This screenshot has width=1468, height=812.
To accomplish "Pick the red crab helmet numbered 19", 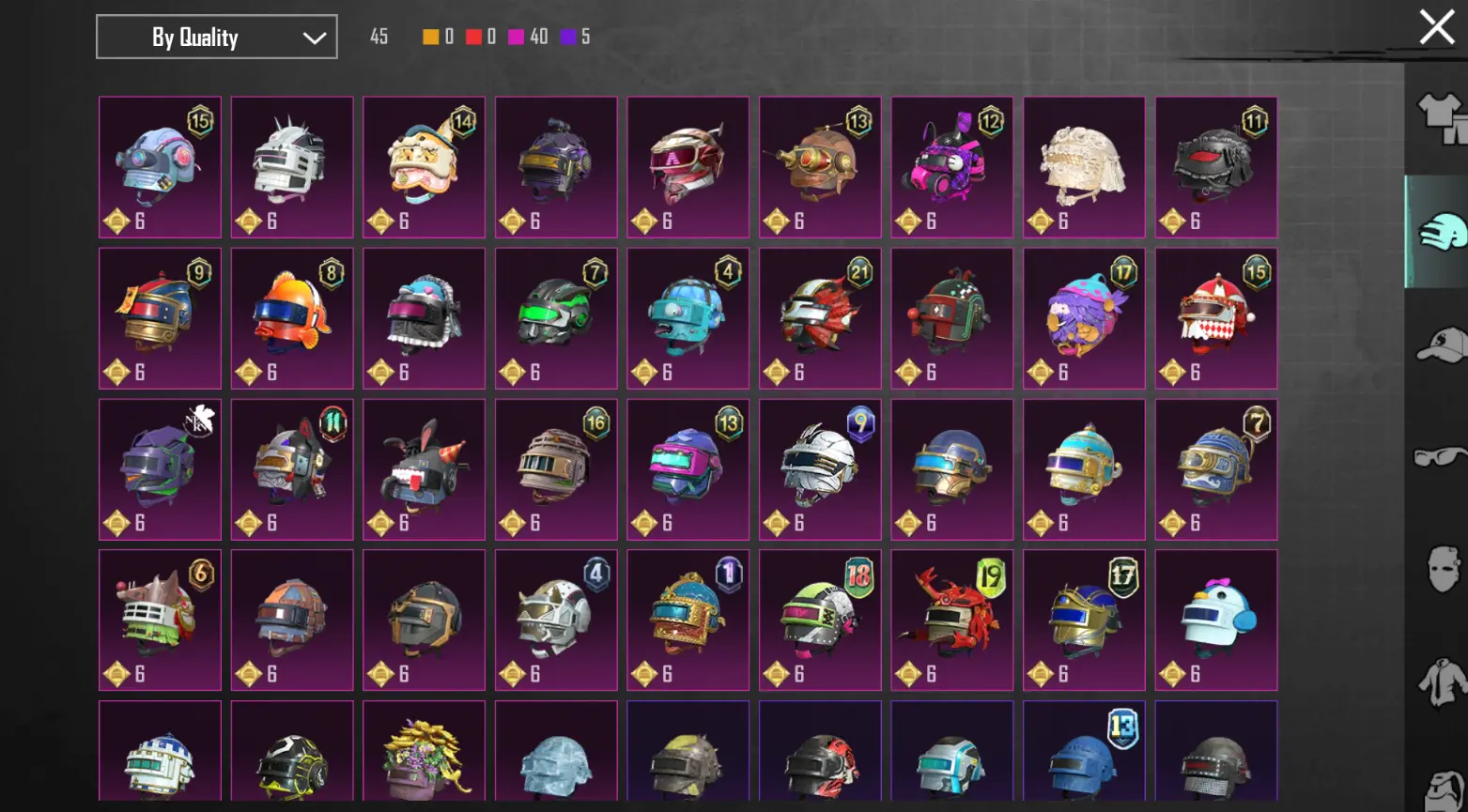I will tap(952, 620).
